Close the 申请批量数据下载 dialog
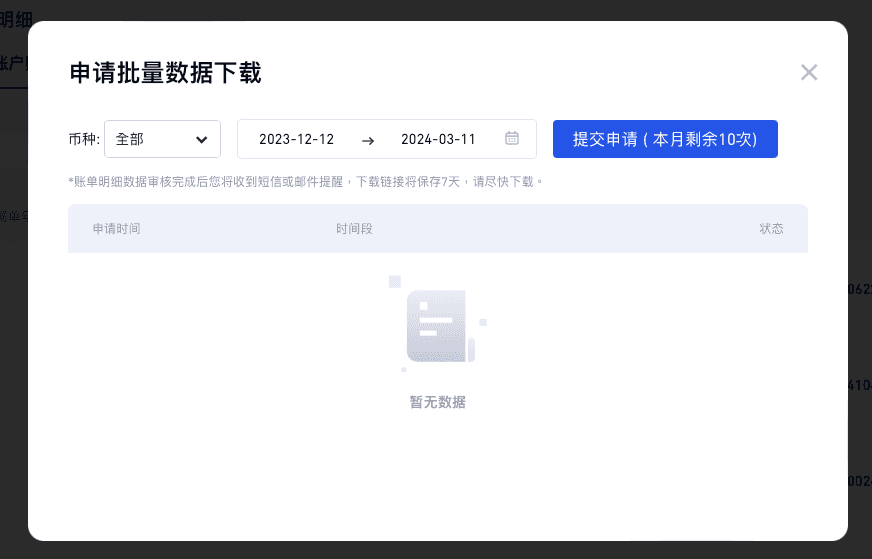Image resolution: width=872 pixels, height=559 pixels. tap(809, 72)
